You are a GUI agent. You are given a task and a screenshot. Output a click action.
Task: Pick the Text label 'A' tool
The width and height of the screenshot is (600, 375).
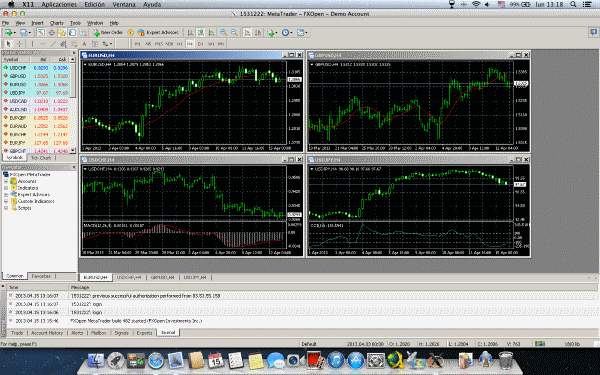84,44
